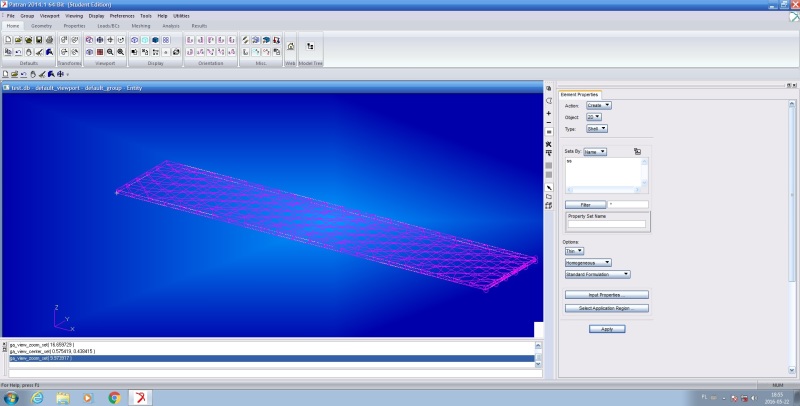Open Google Chrome from the taskbar
Viewport: 800px width, 406px height.
[x=114, y=398]
